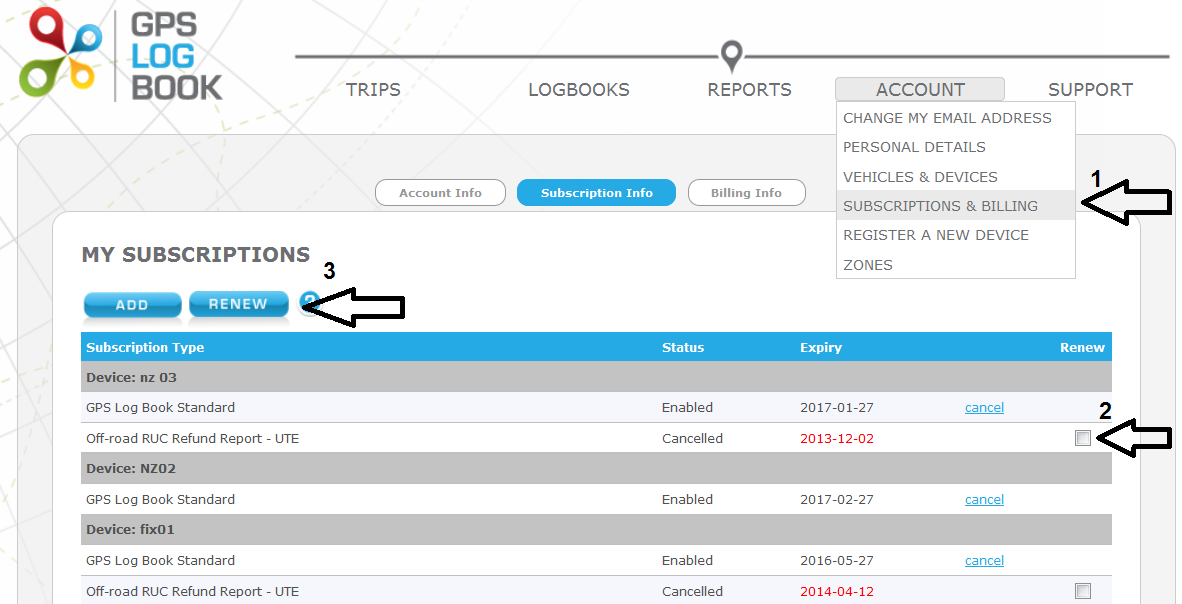Cancel the subscription expiring 2017-01-27
The image size is (1182, 604).
(984, 407)
